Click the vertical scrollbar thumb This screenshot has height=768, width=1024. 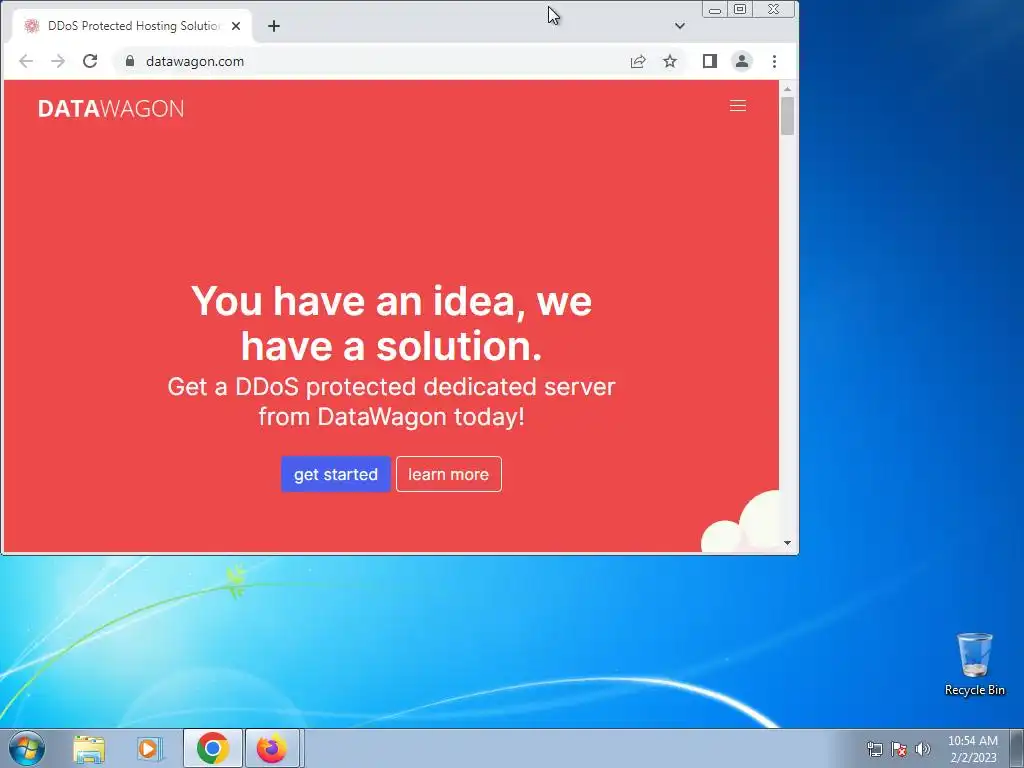[x=787, y=116]
